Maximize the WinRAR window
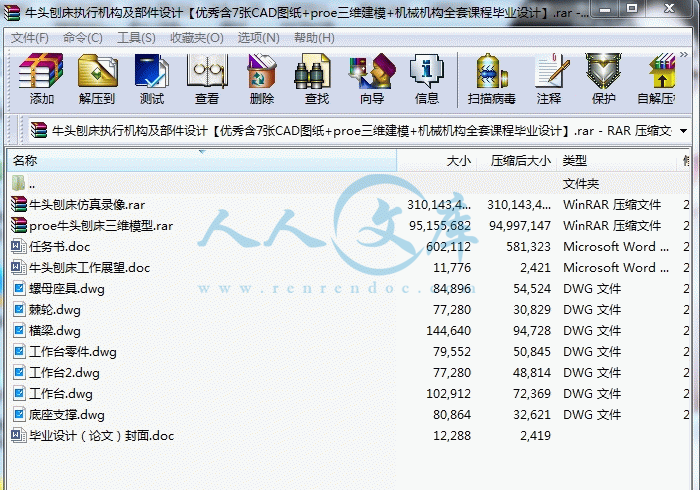 tap(632, 9)
